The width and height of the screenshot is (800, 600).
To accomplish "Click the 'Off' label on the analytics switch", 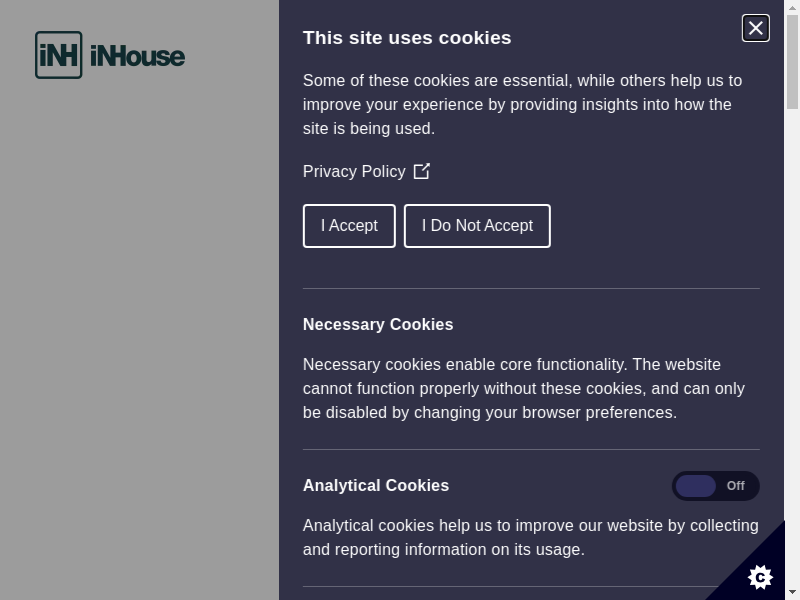I will [x=736, y=486].
